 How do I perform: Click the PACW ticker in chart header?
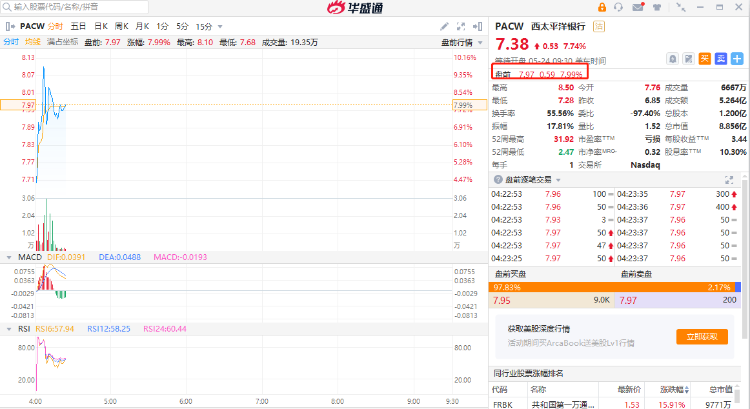[32, 26]
